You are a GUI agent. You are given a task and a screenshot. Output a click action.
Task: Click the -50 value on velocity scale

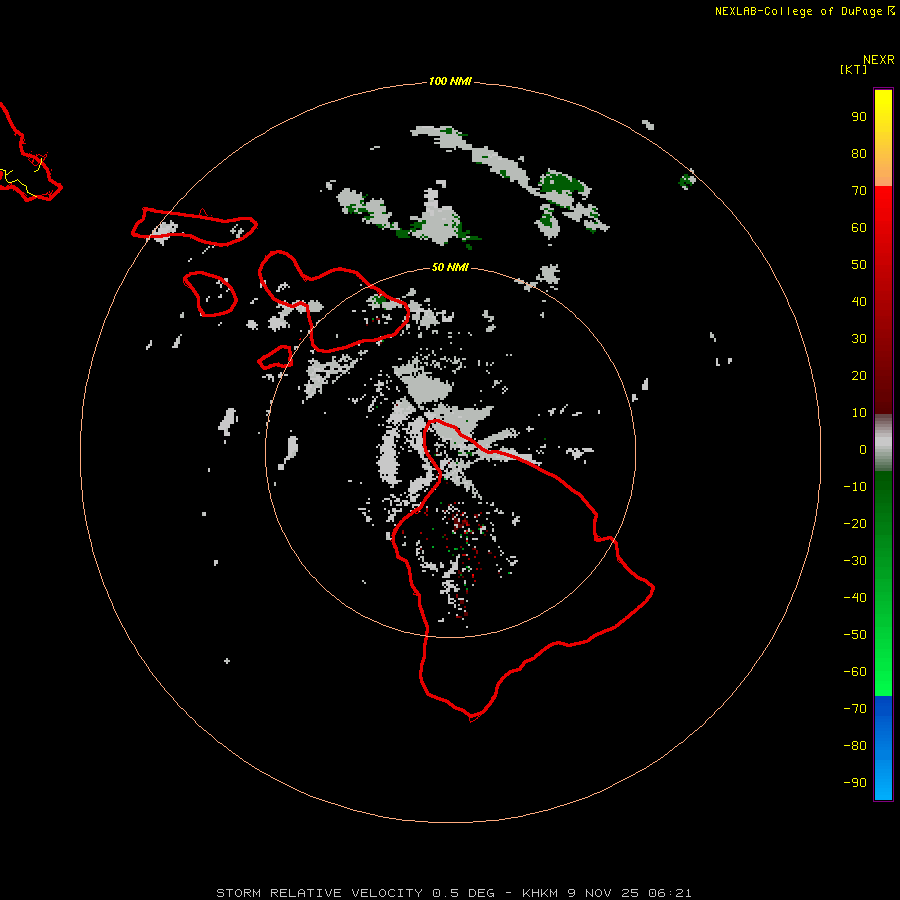coord(855,635)
